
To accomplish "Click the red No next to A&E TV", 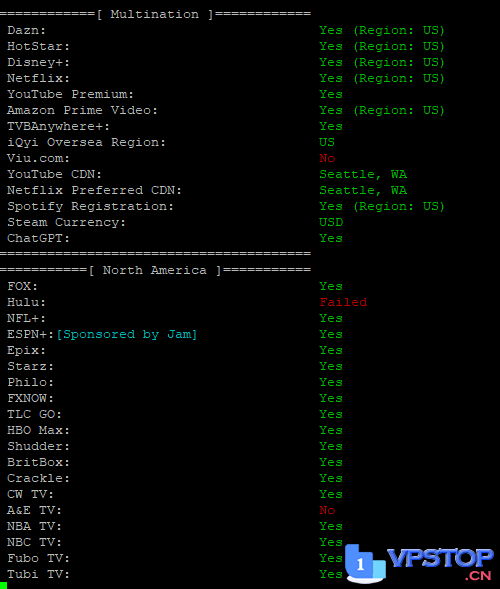I will point(327,510).
